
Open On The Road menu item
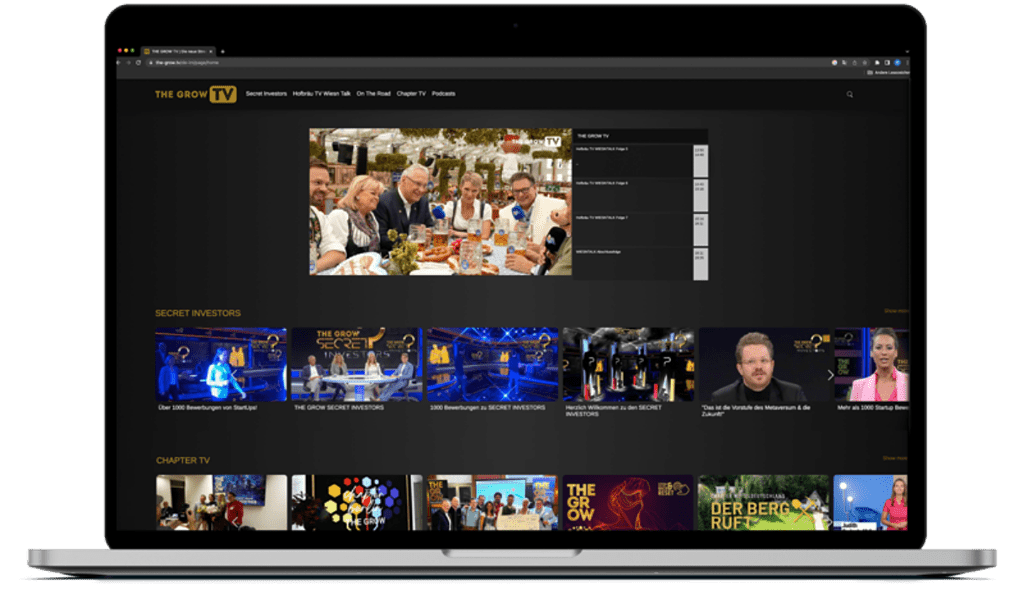click(x=374, y=93)
